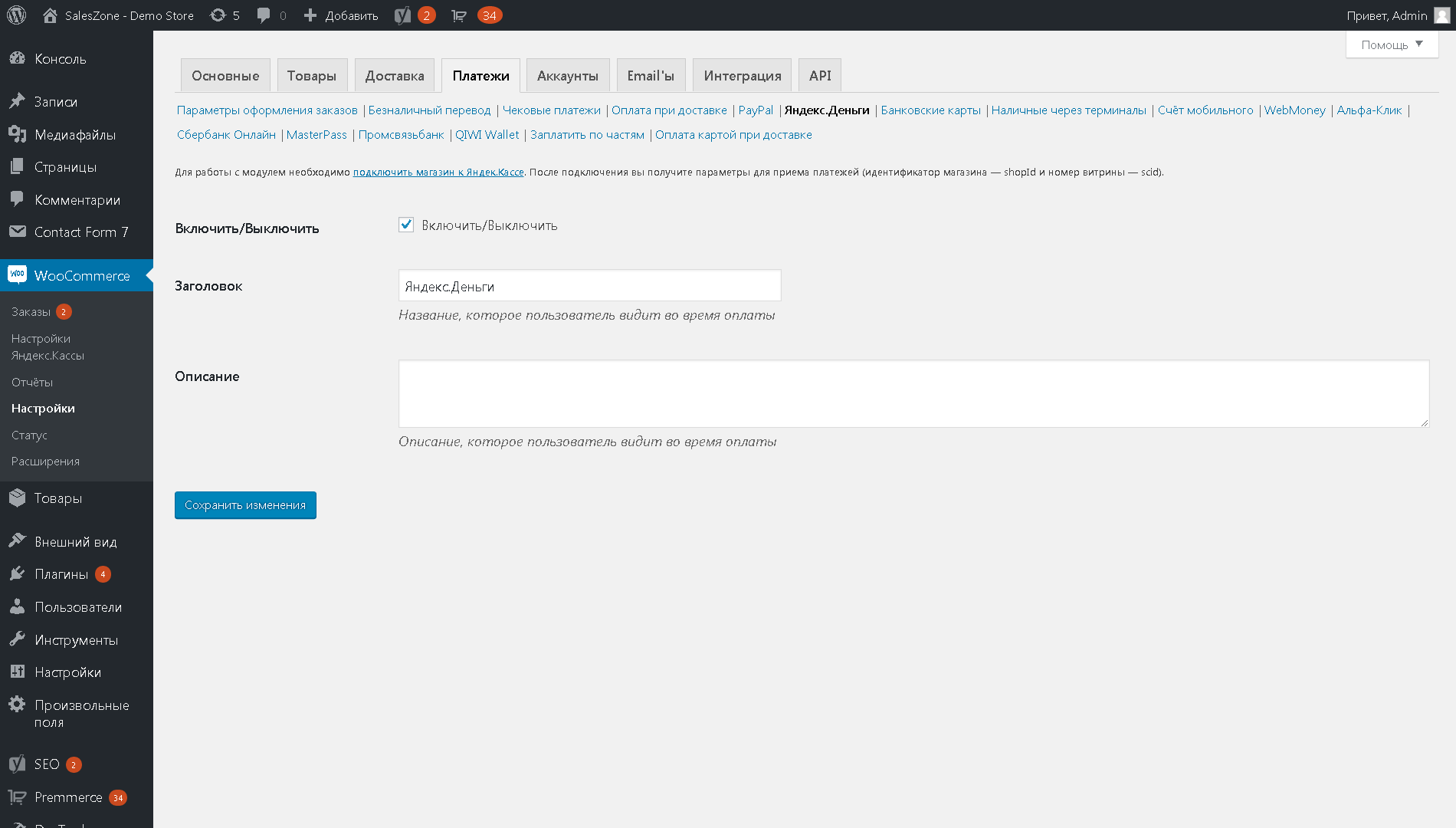
Task: Click the Внешний вид paintbrush icon
Action: pyautogui.click(x=18, y=541)
